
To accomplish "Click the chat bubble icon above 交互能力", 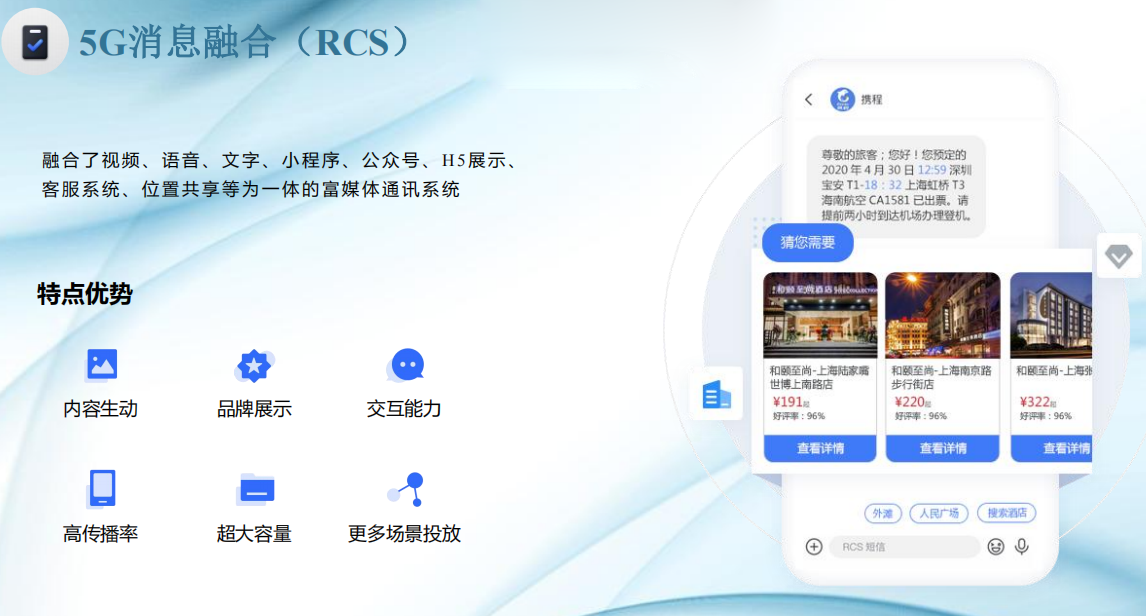I will click(406, 365).
